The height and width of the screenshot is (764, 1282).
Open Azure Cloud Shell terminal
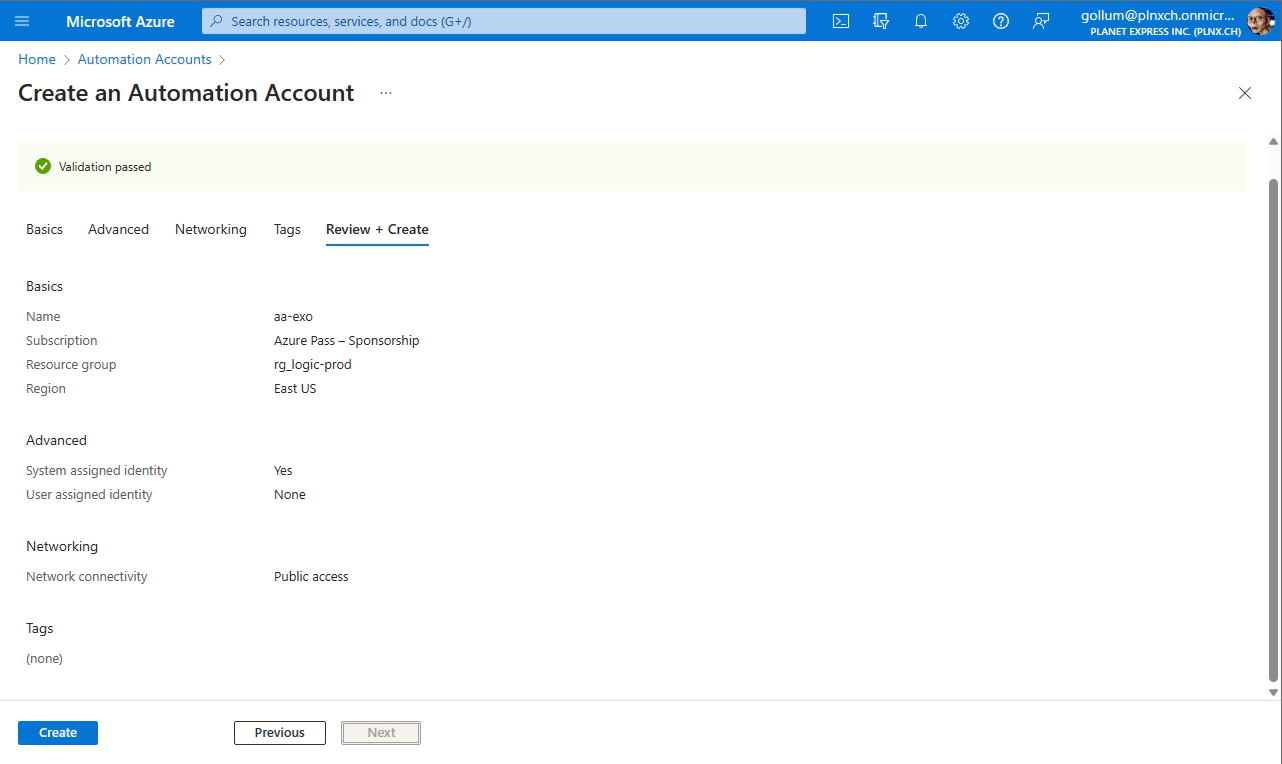(840, 20)
